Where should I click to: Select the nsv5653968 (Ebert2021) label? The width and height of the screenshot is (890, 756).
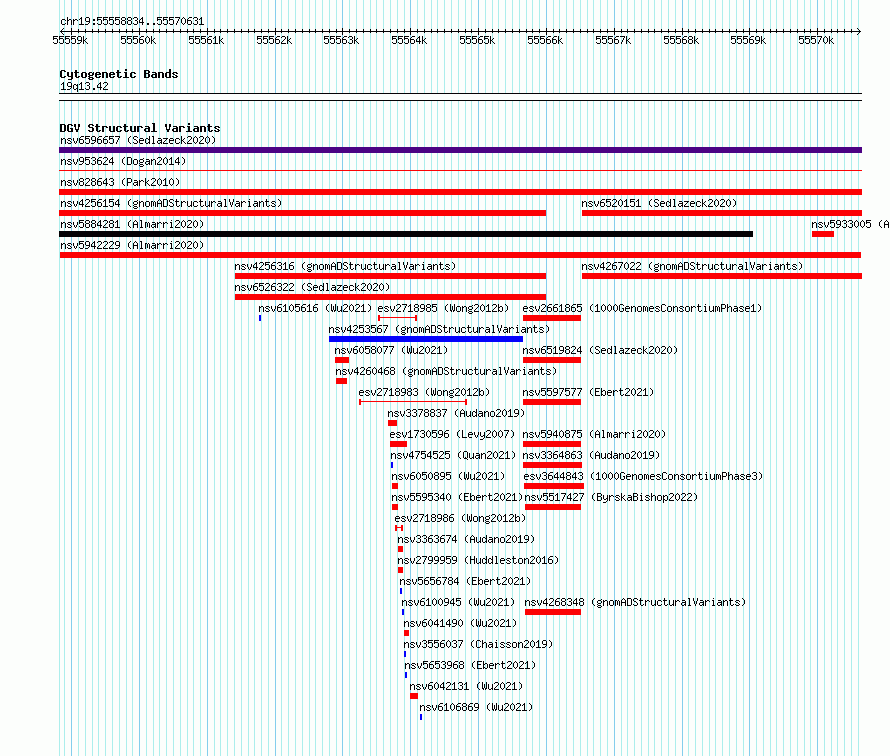tap(470, 665)
